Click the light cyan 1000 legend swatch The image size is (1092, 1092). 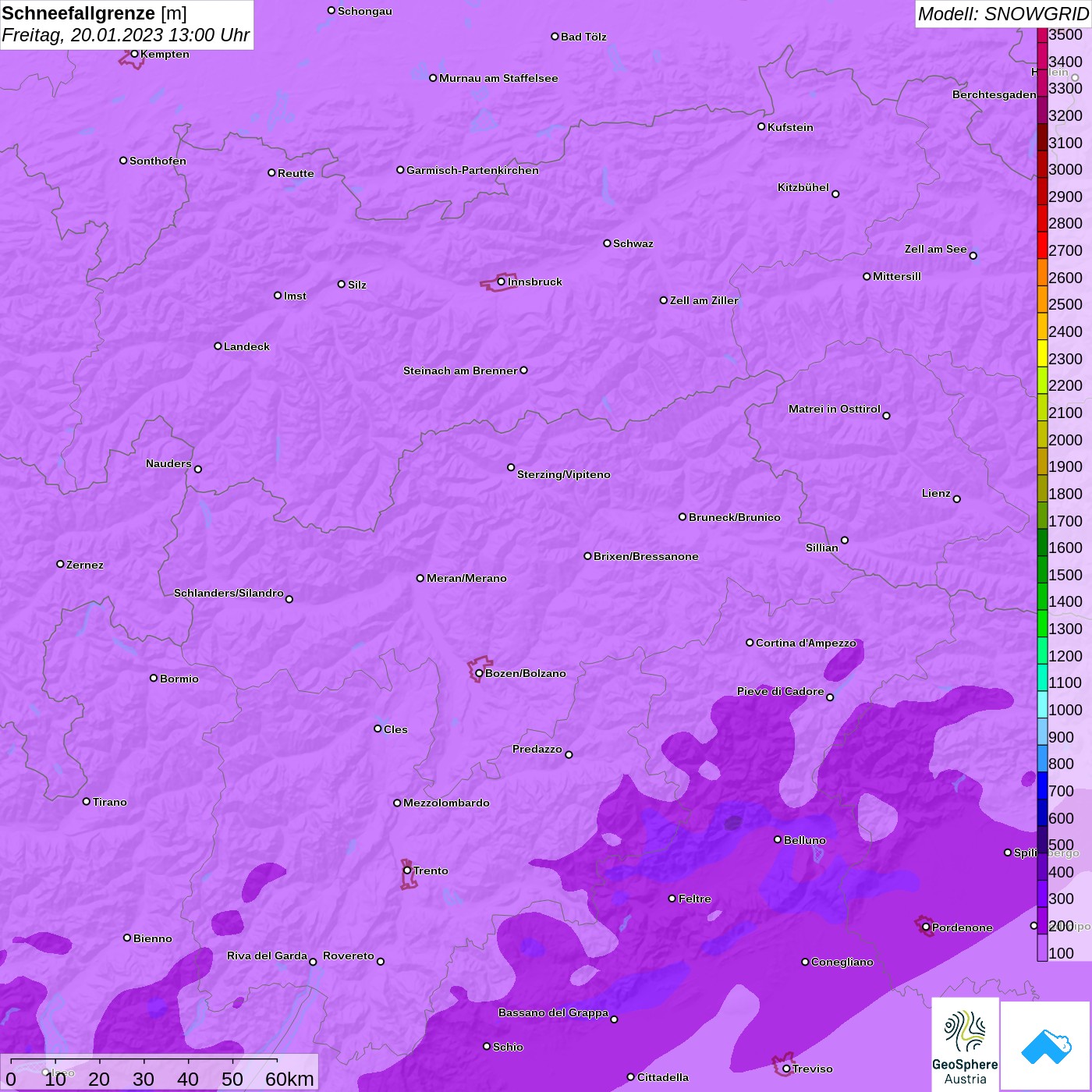point(1042,704)
